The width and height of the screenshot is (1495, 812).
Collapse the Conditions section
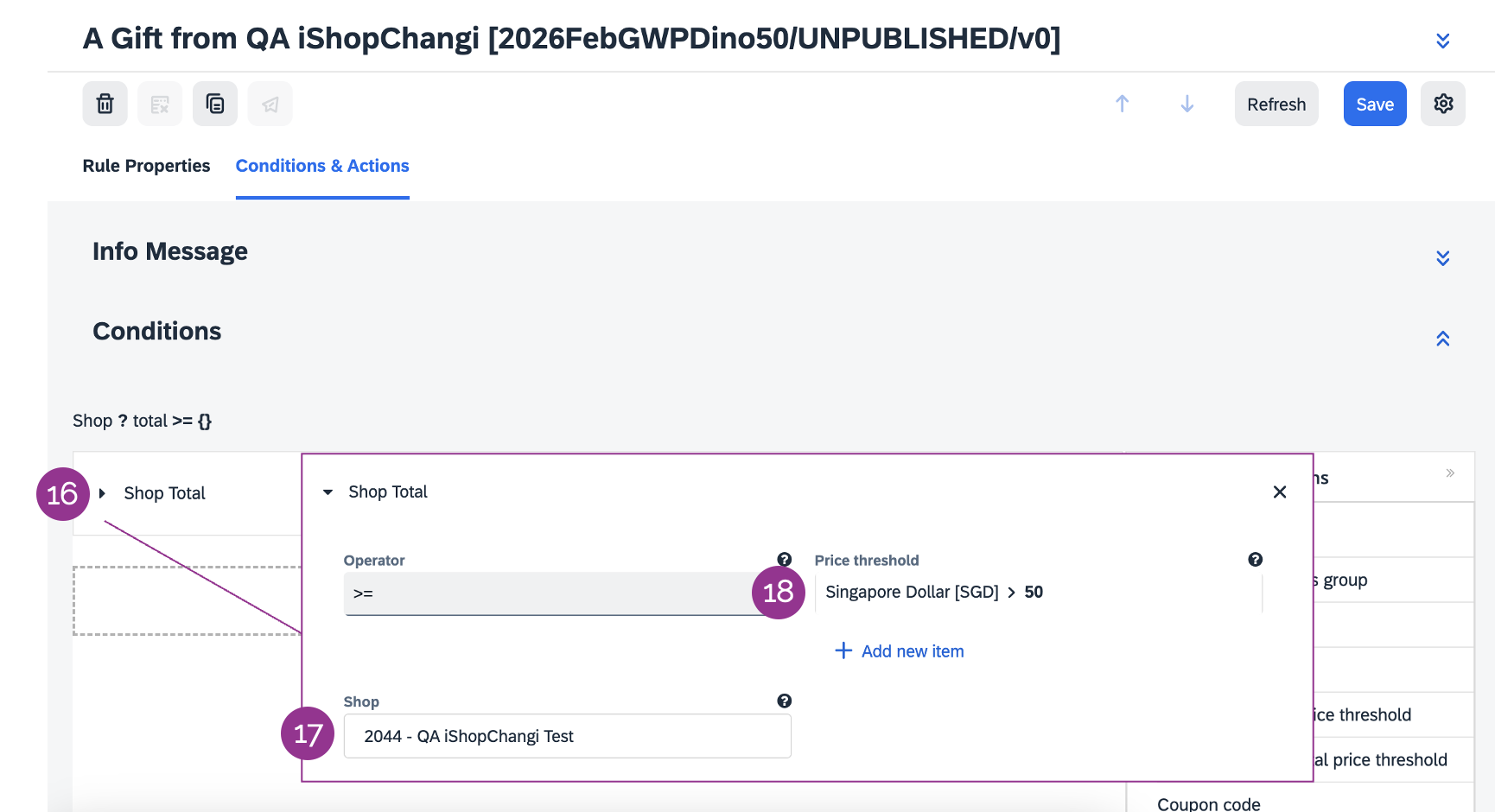pyautogui.click(x=1442, y=339)
